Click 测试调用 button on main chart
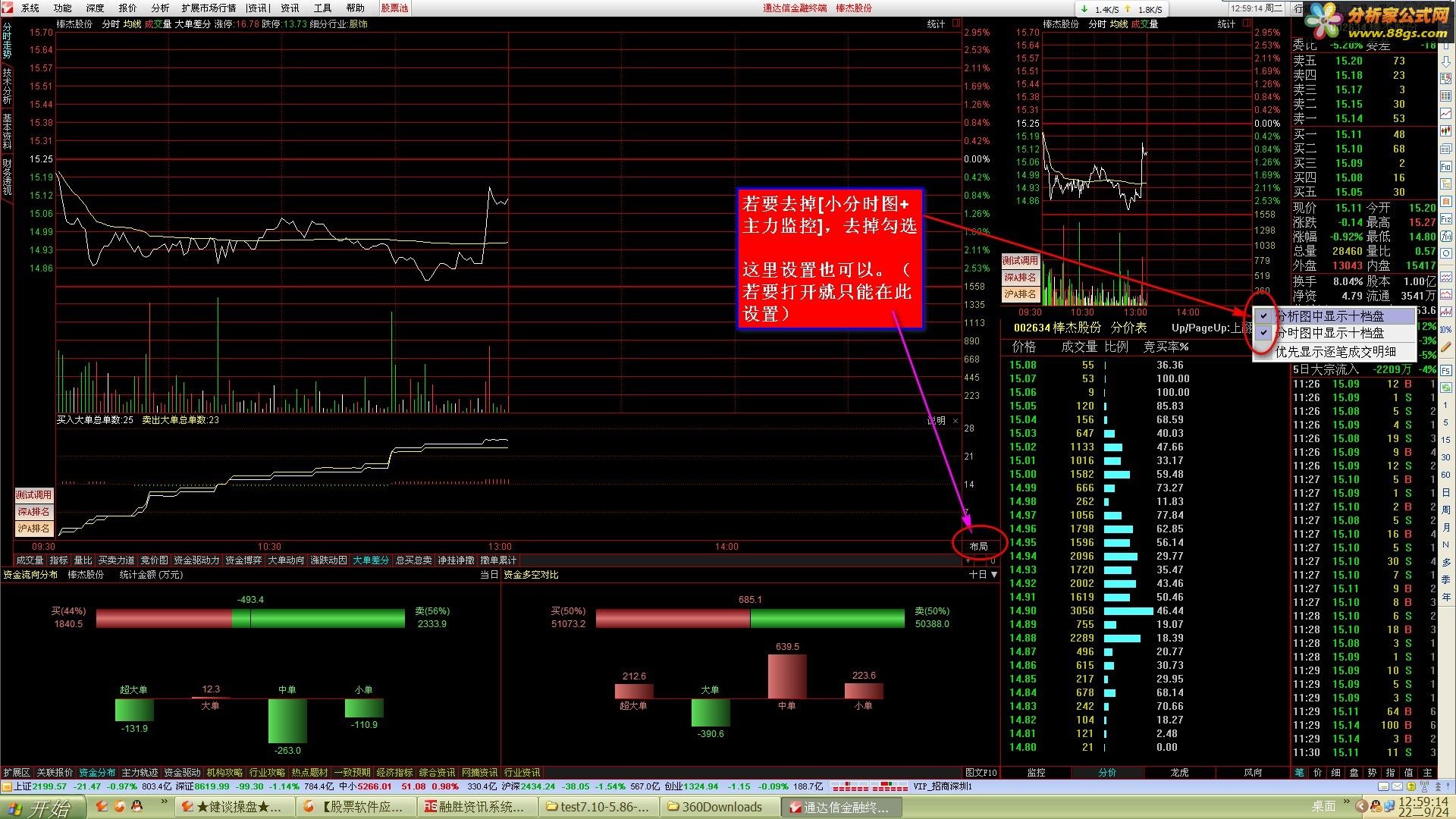Screen dimensions: 1456x819 (33, 495)
